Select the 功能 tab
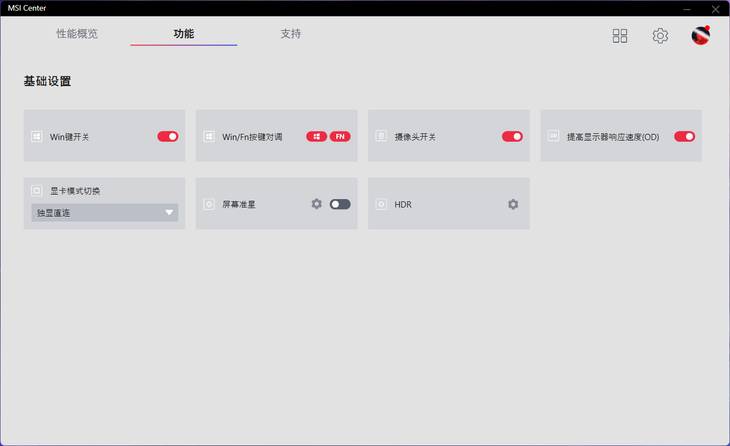730x446 pixels. tap(183, 34)
